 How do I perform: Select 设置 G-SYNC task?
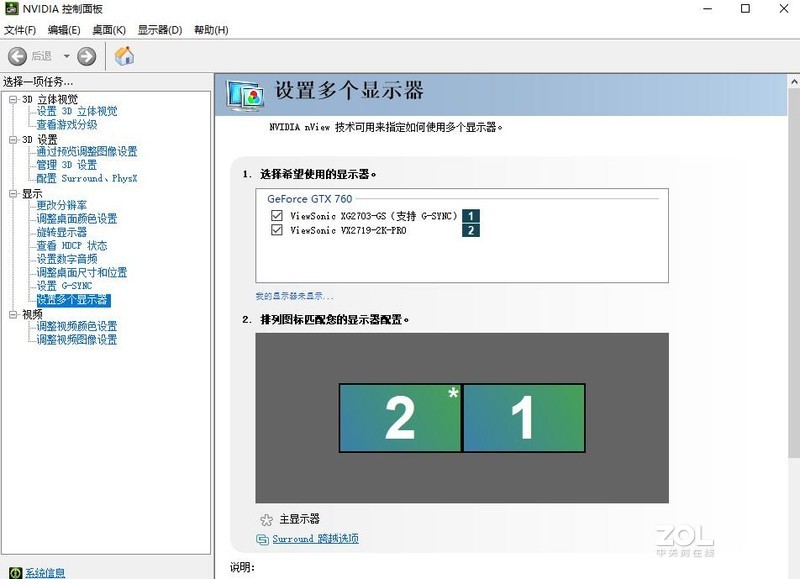(x=64, y=286)
